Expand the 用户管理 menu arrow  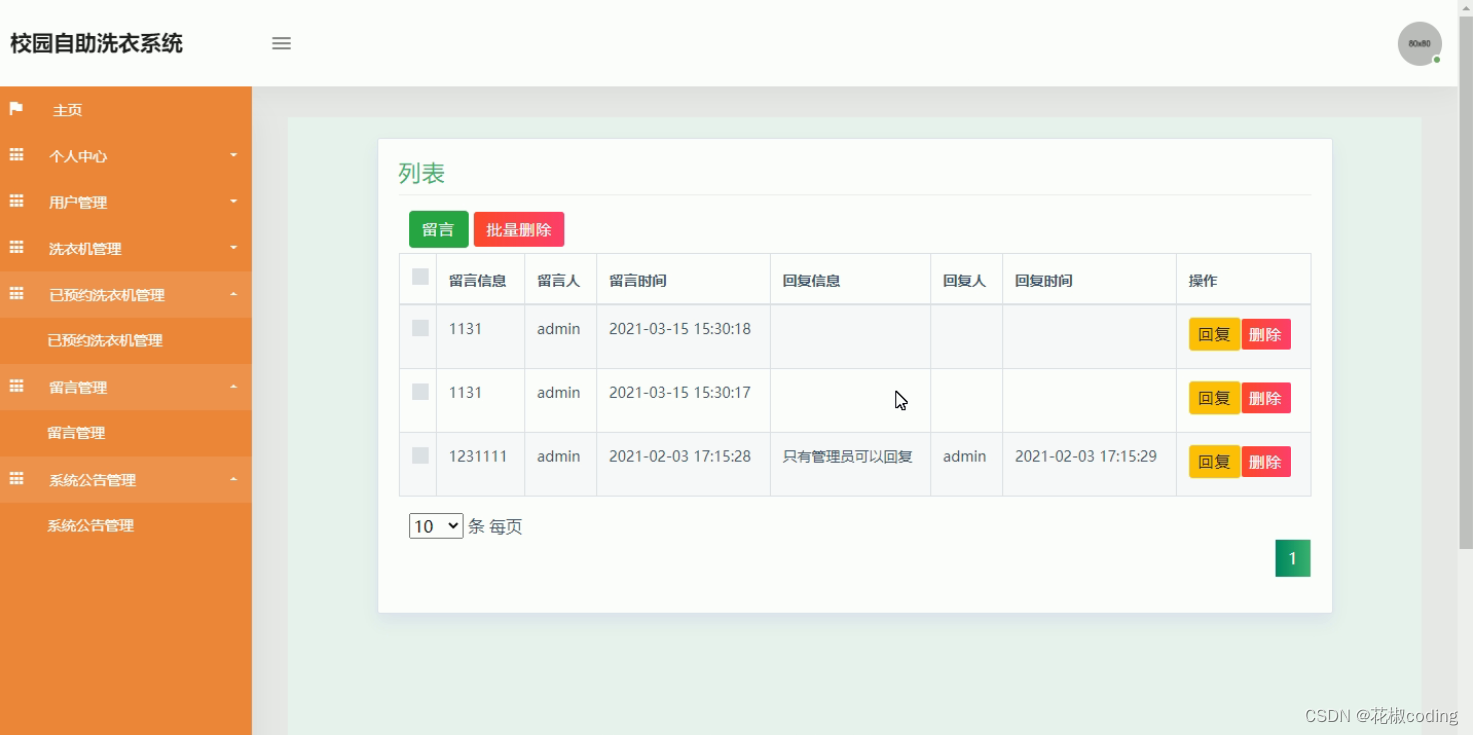(x=234, y=201)
